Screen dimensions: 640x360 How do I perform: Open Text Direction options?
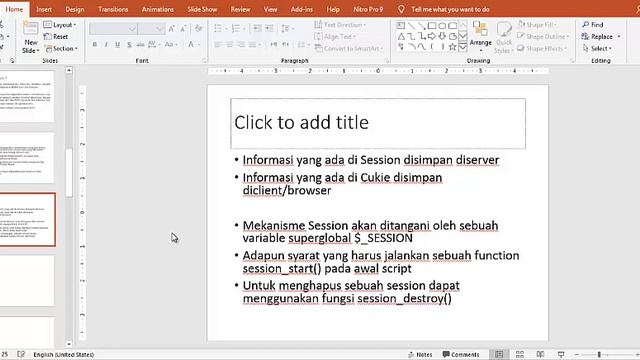[x=340, y=25]
